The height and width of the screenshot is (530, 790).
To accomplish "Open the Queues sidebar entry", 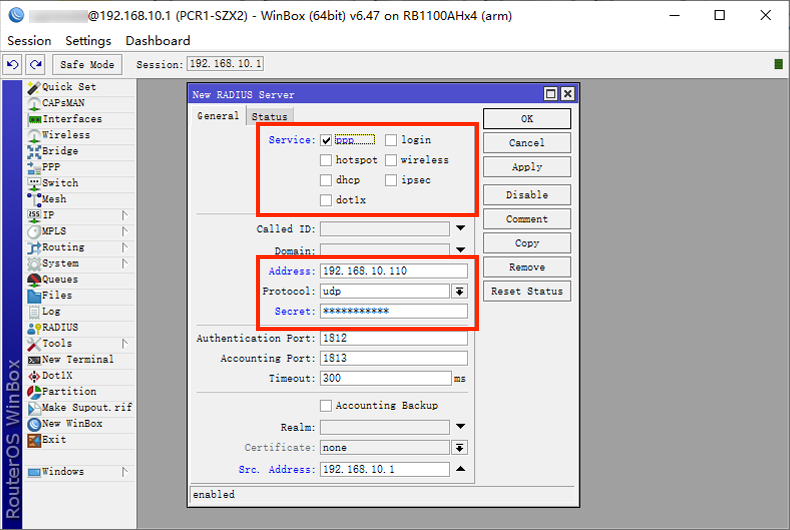I will click(81, 279).
